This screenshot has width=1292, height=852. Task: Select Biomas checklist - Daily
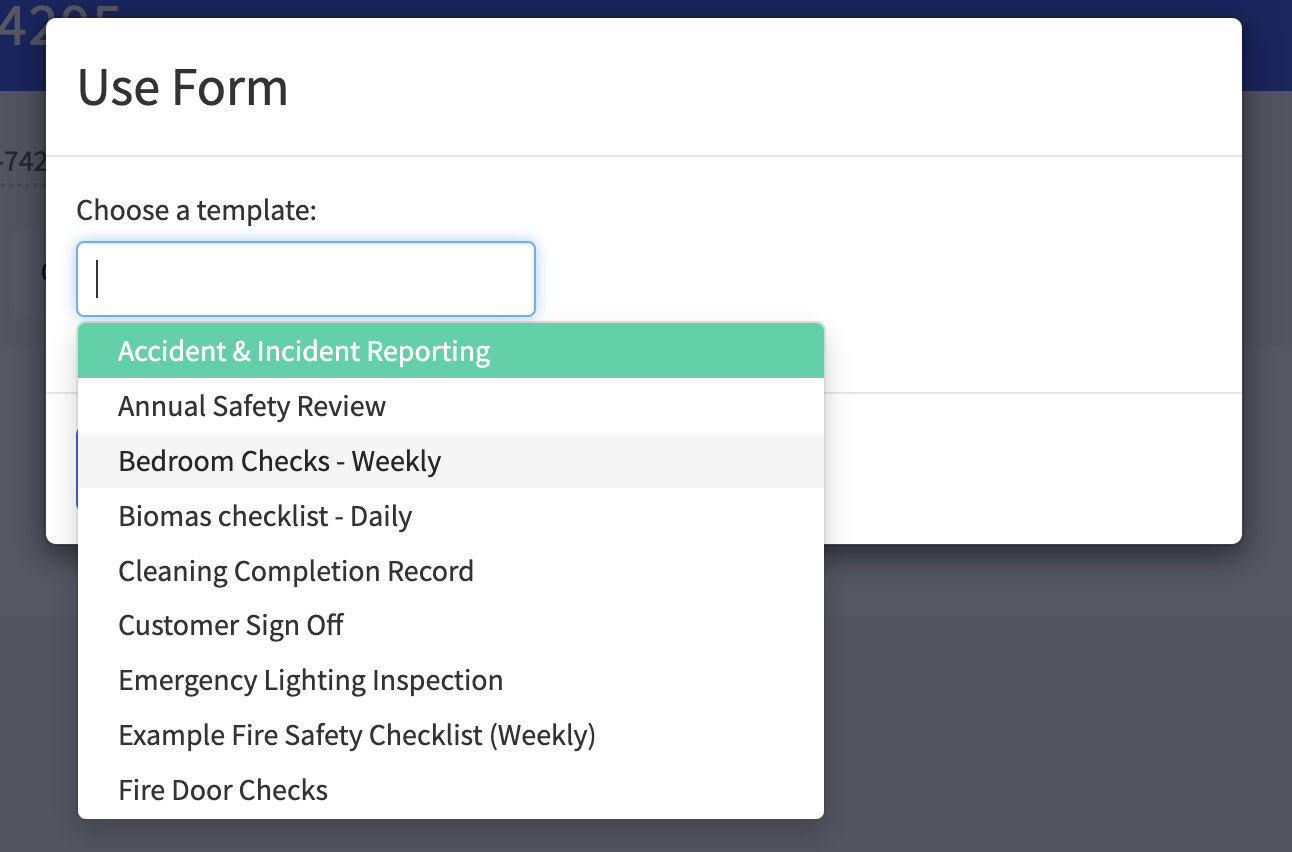[265, 516]
